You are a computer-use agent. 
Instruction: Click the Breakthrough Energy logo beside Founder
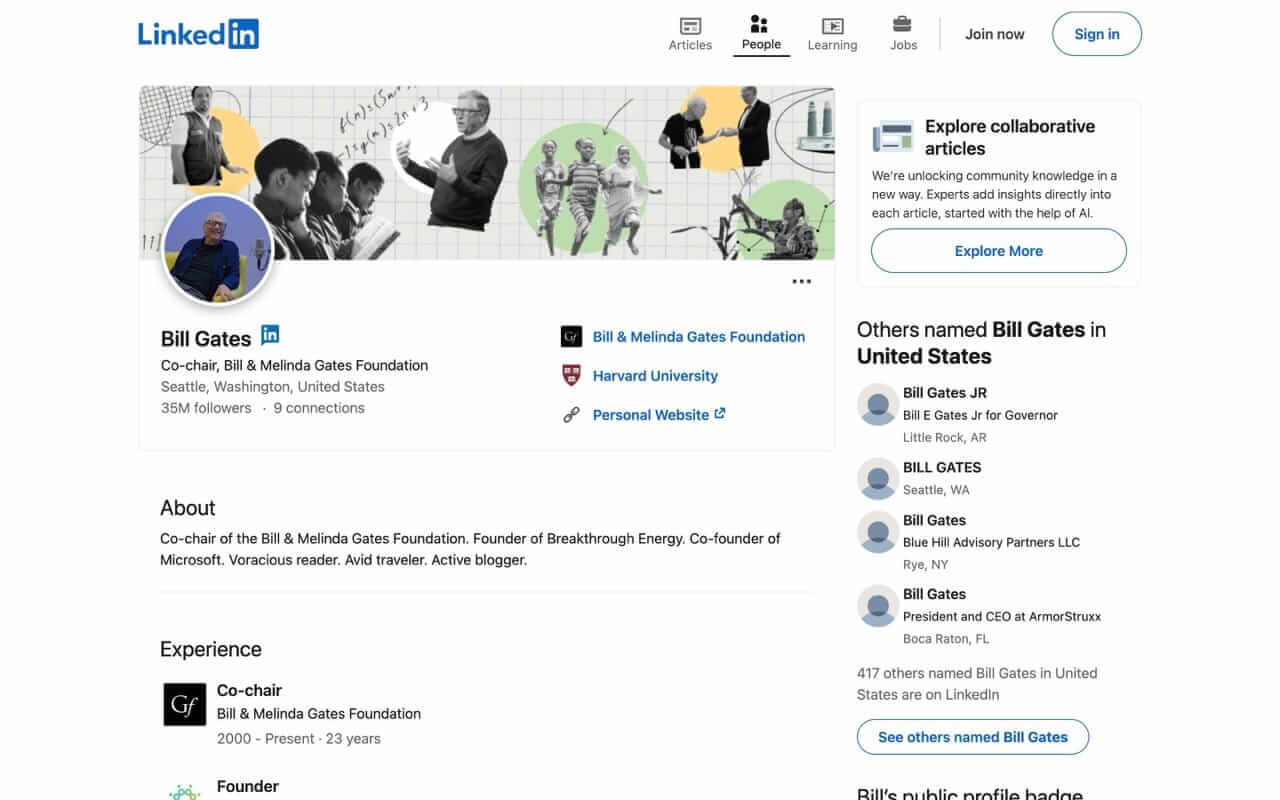tap(184, 791)
